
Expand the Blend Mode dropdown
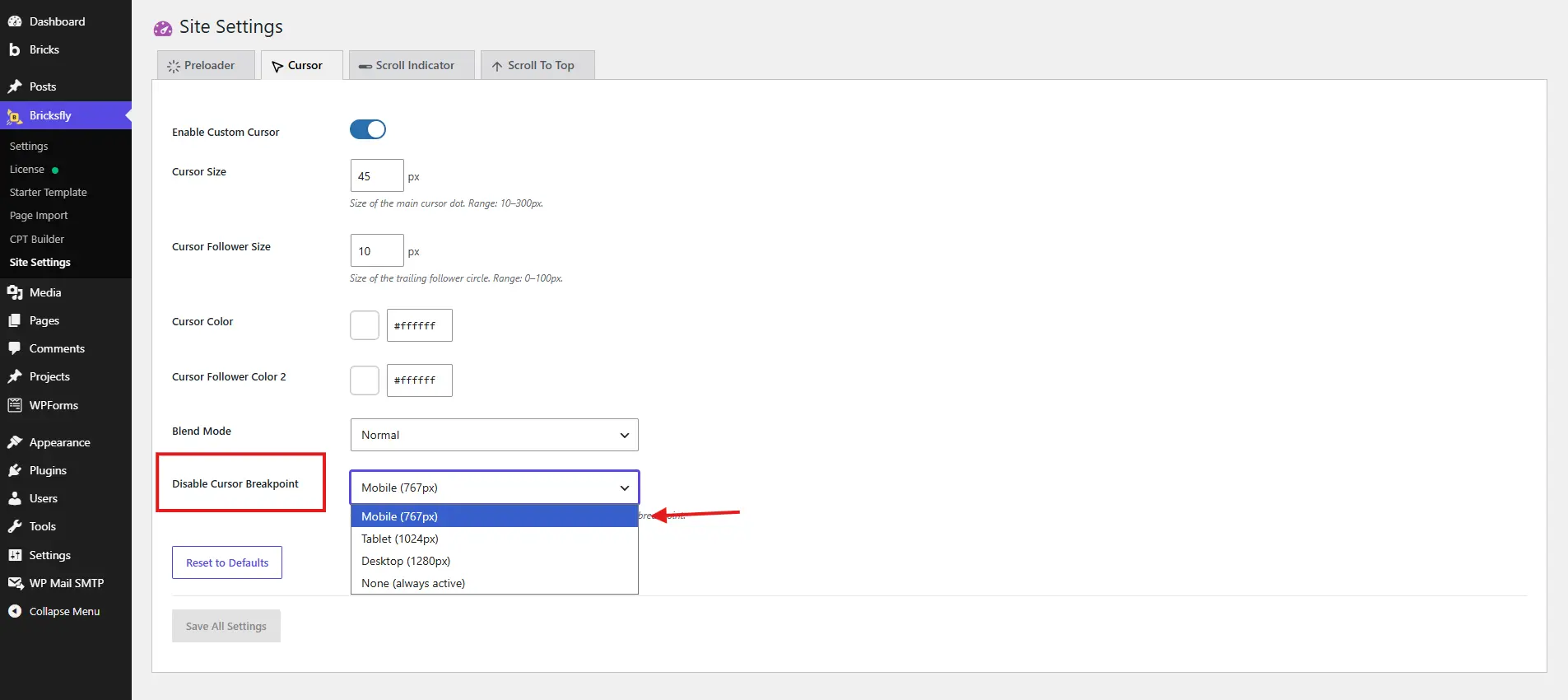[x=495, y=435]
